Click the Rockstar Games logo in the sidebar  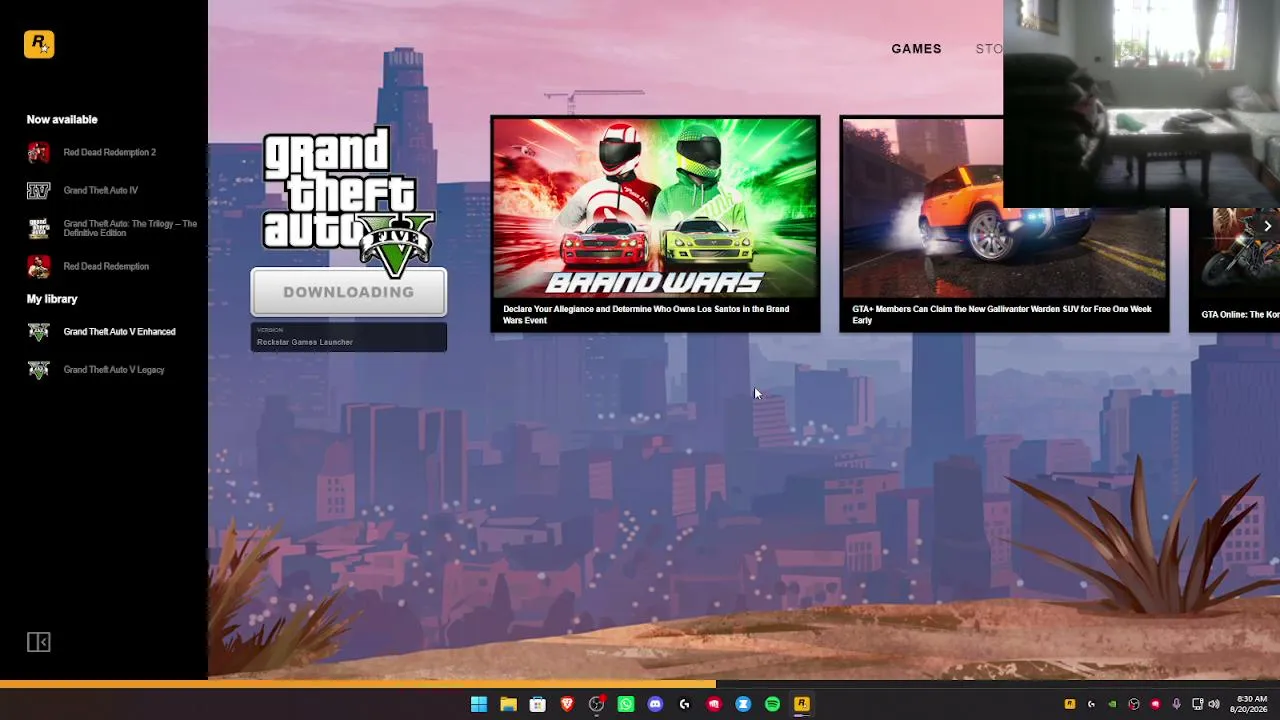[x=39, y=44]
